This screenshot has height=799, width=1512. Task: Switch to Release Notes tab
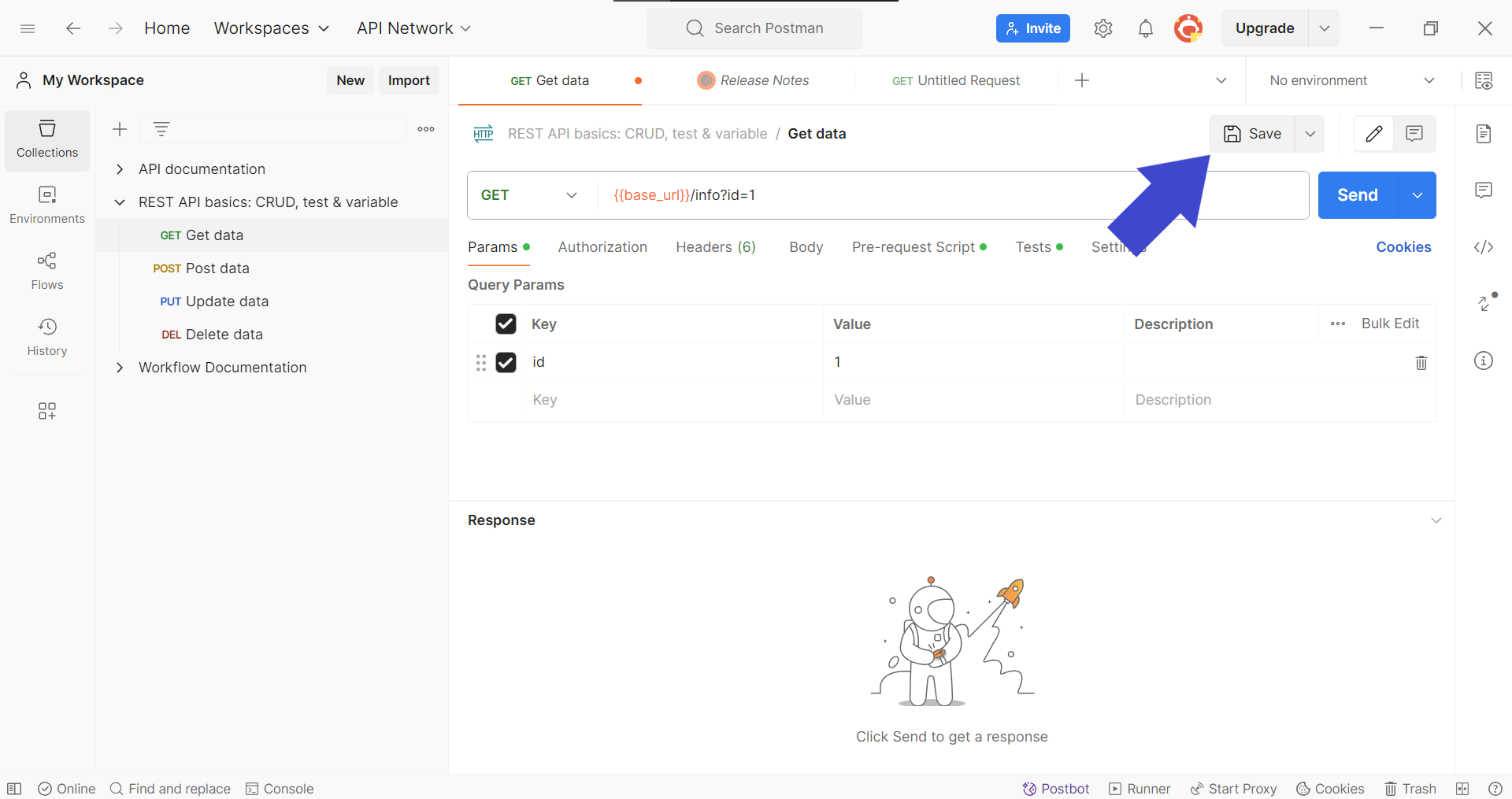click(x=754, y=80)
